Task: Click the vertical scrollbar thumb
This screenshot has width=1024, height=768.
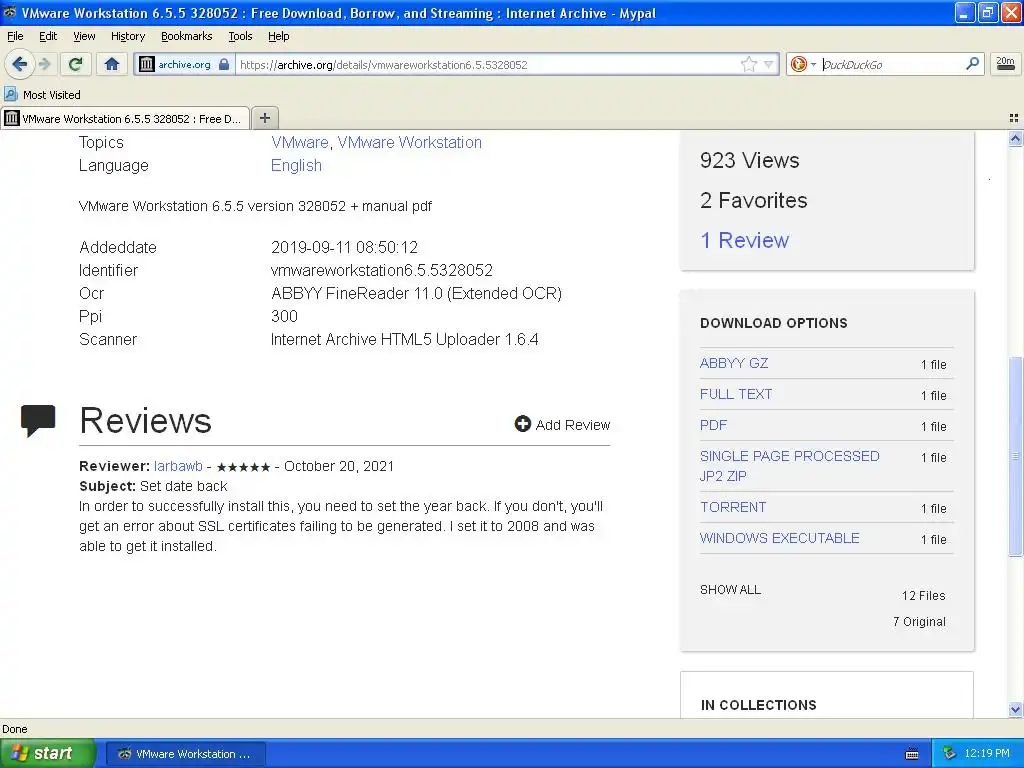Action: click(x=1015, y=456)
